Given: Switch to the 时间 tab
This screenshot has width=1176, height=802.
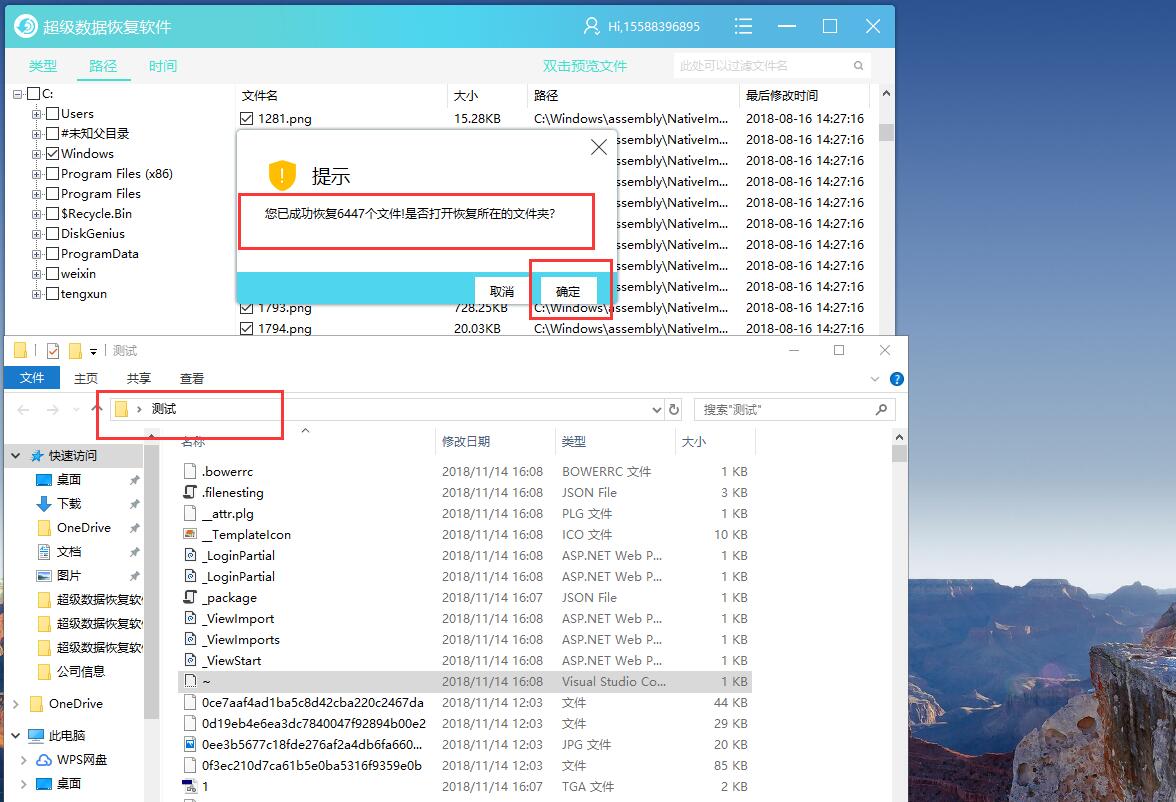Looking at the screenshot, I should 163,66.
